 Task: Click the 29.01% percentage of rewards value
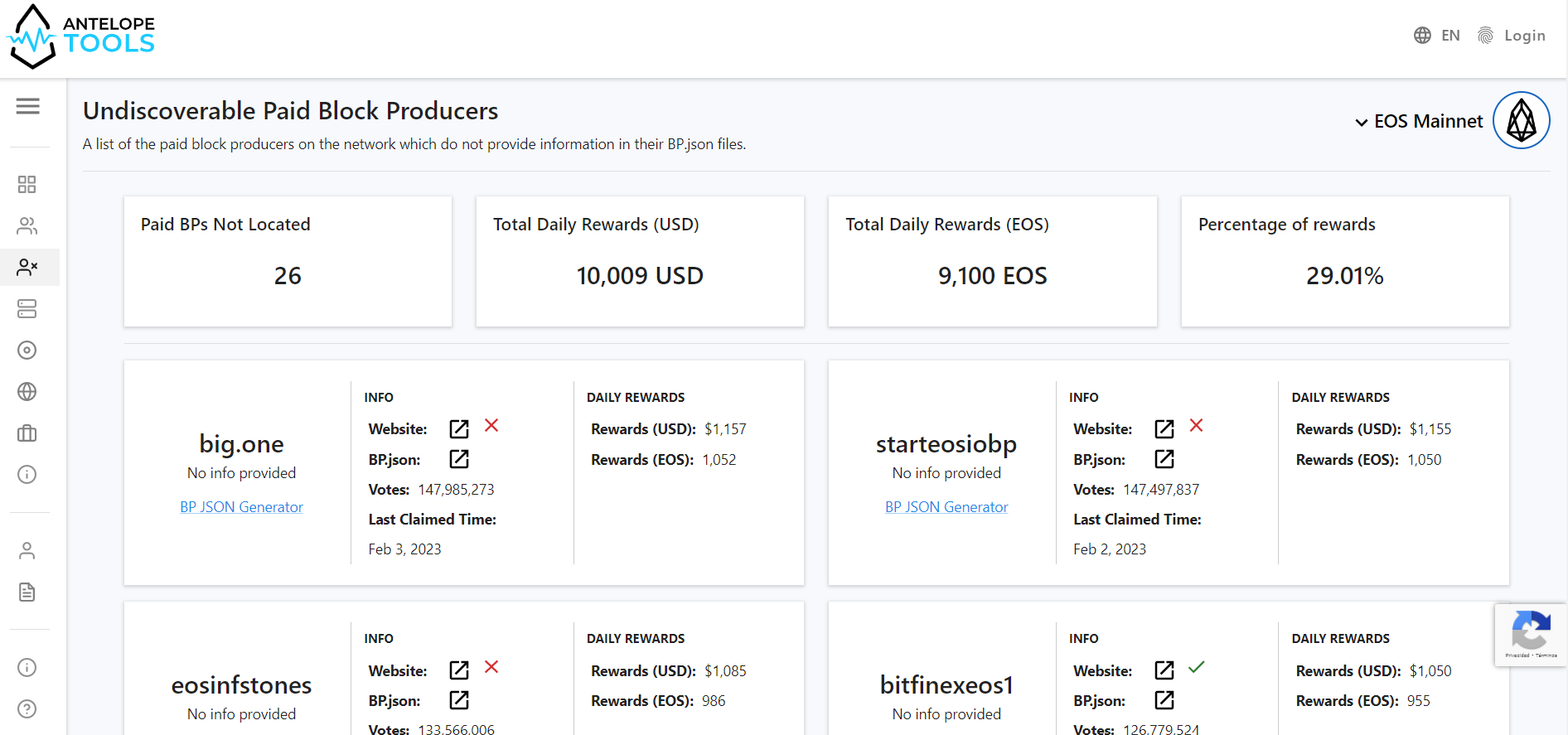1345,275
